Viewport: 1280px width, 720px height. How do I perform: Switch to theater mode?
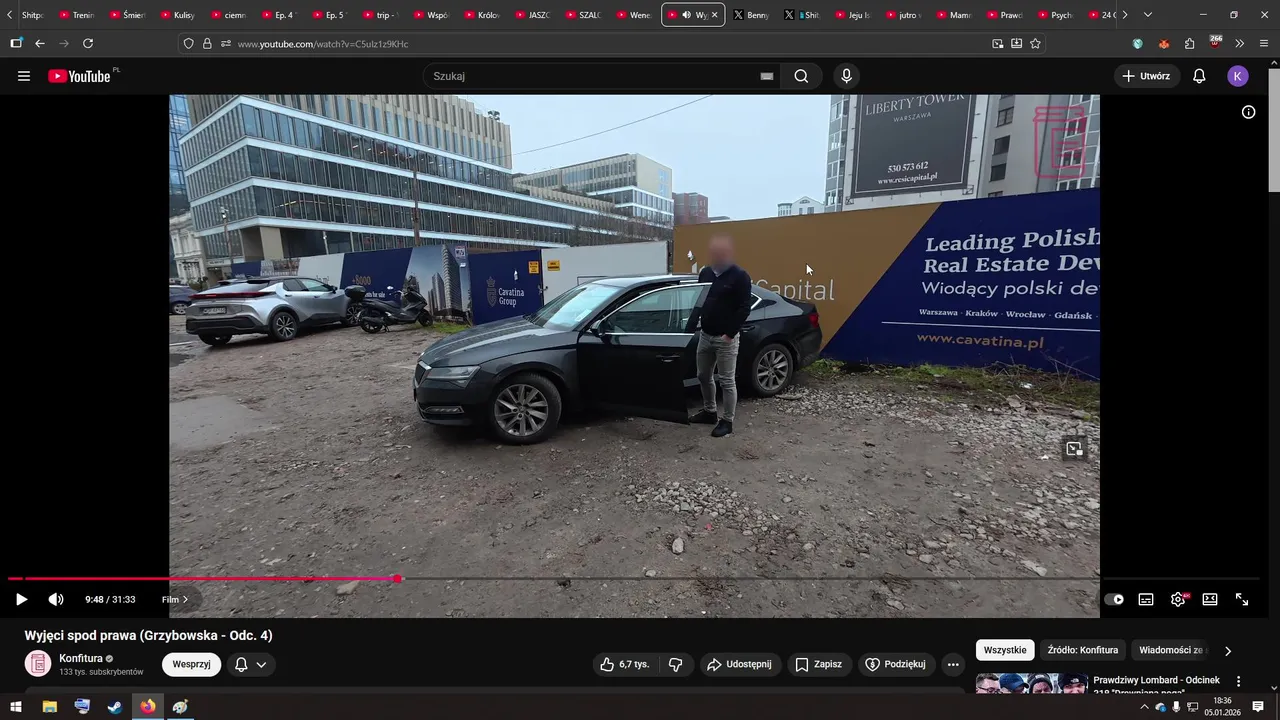point(1210,599)
